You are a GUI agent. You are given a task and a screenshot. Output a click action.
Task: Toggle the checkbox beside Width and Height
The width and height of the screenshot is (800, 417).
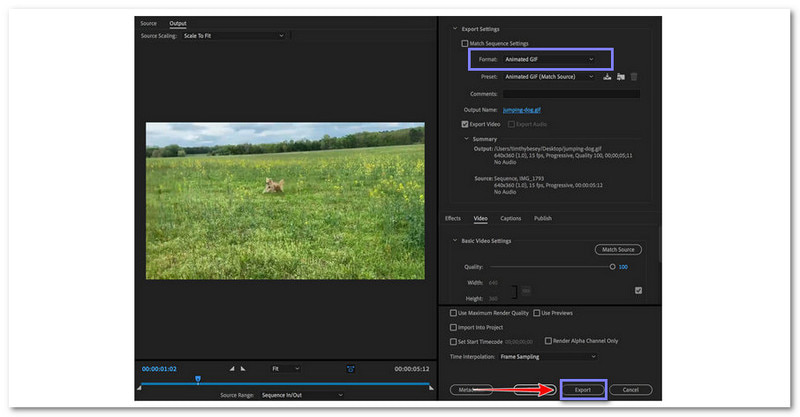tap(638, 290)
